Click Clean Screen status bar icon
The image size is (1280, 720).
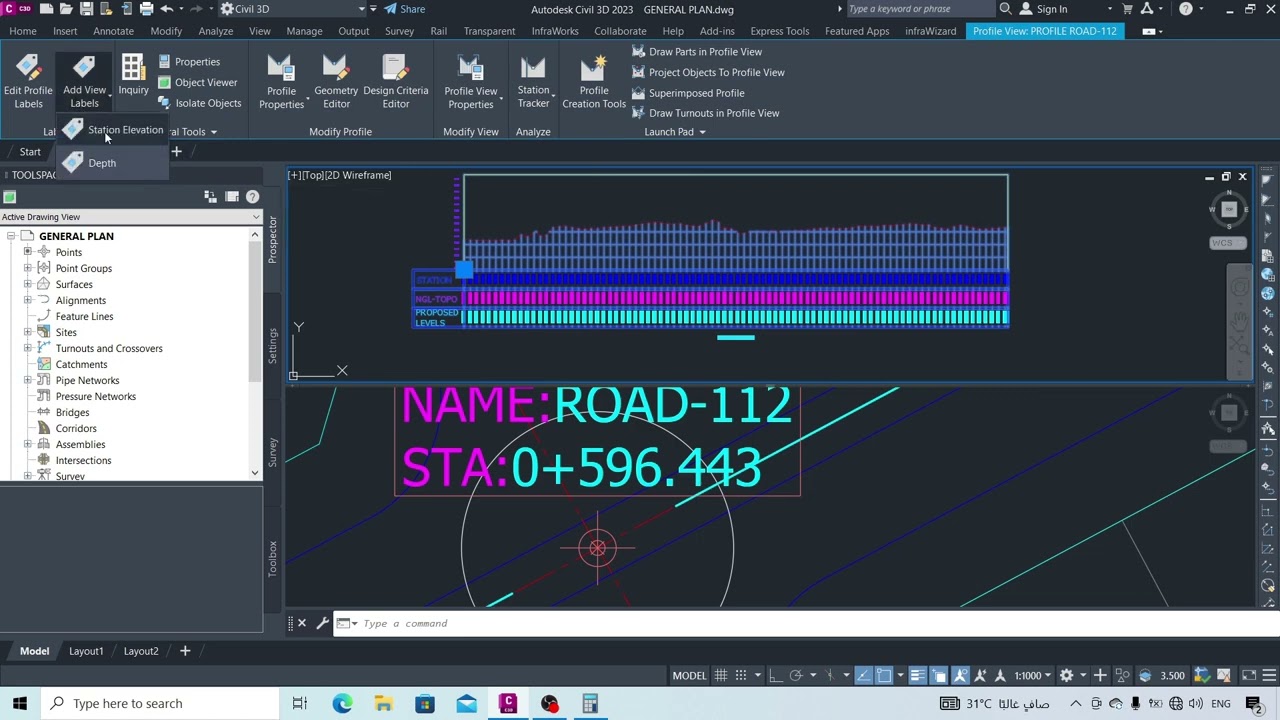pos(1250,675)
